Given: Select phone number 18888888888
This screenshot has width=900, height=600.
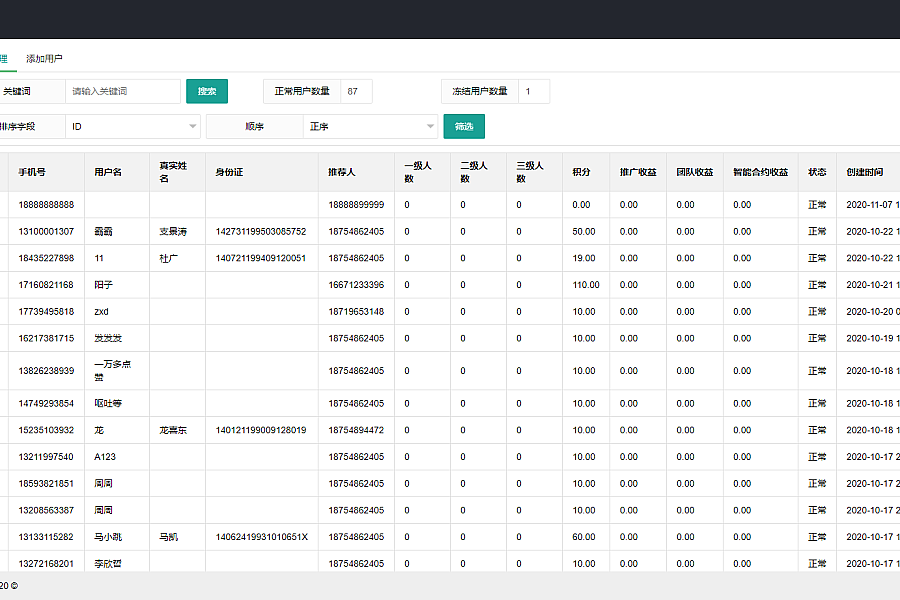Looking at the screenshot, I should [46, 204].
